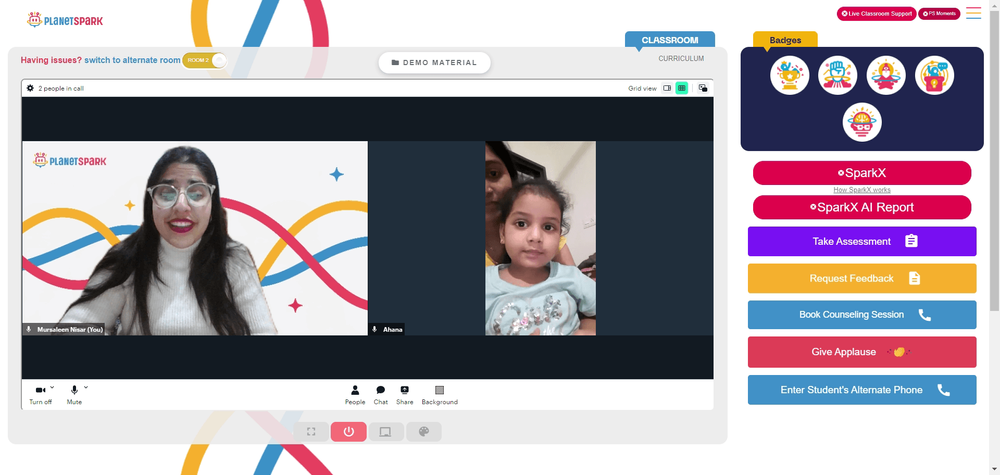Open the Badges tab
This screenshot has height=475, width=1000.
pos(785,40)
